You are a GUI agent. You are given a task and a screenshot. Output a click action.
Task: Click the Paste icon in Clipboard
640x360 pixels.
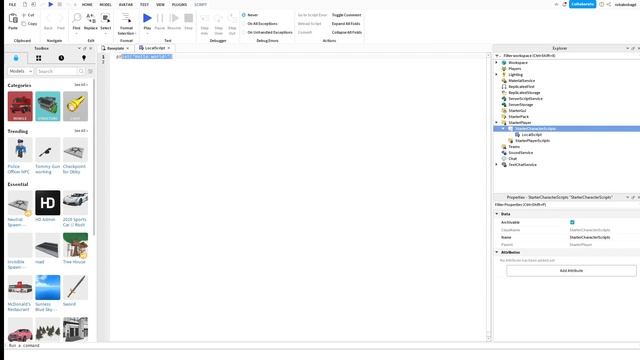[13, 18]
